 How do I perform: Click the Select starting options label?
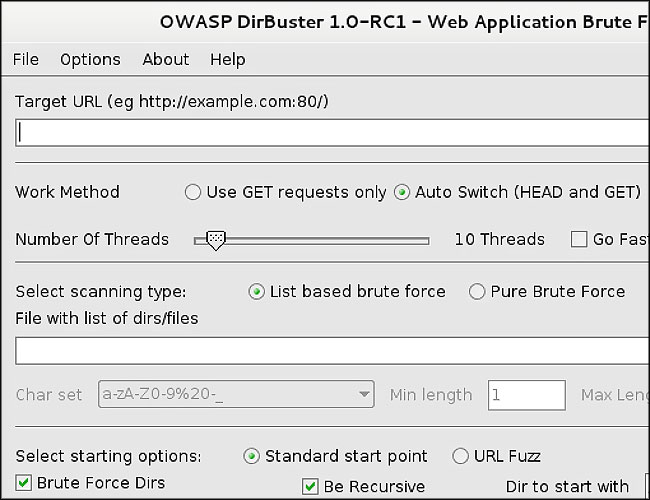108,456
